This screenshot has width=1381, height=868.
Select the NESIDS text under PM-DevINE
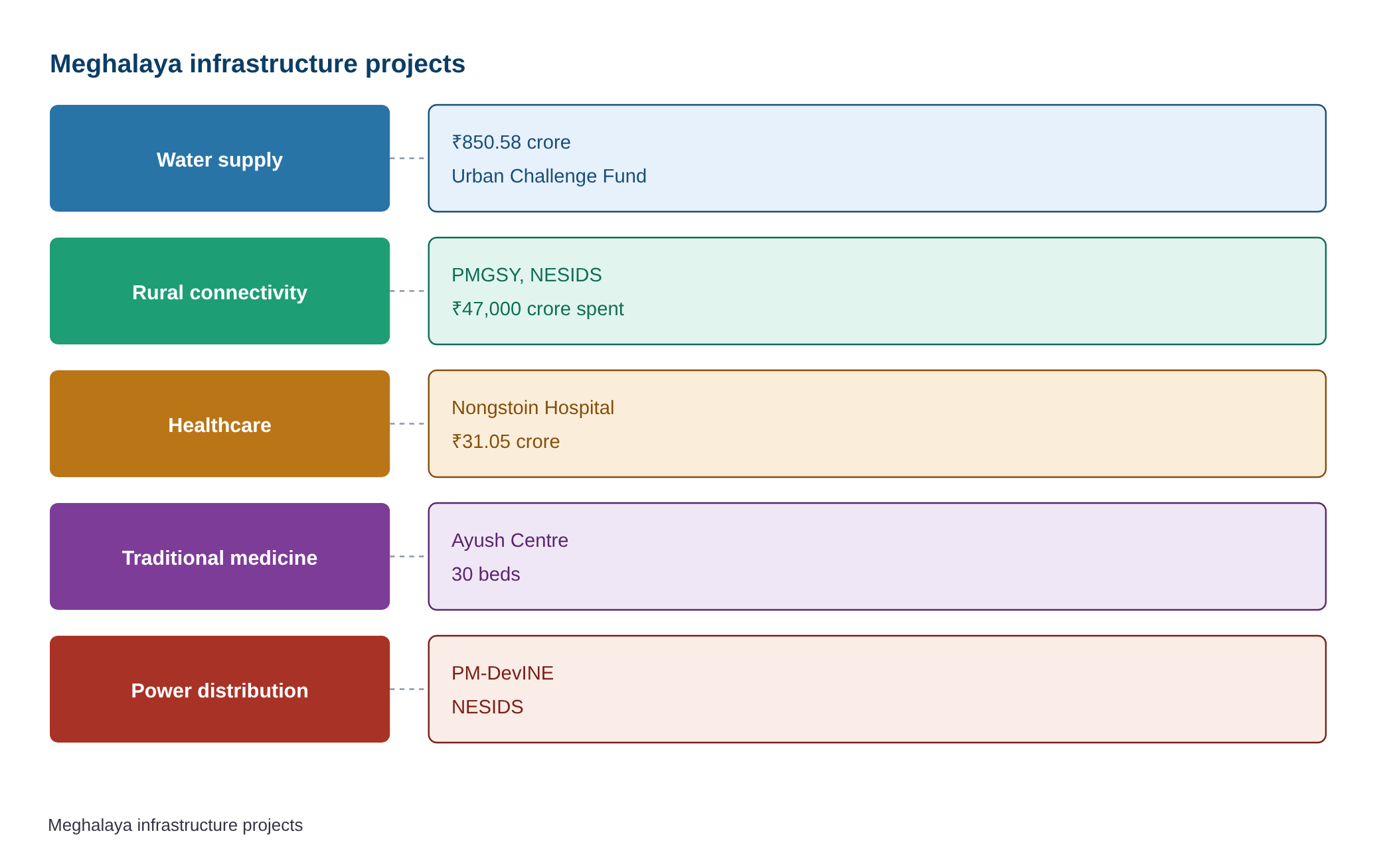pos(487,707)
